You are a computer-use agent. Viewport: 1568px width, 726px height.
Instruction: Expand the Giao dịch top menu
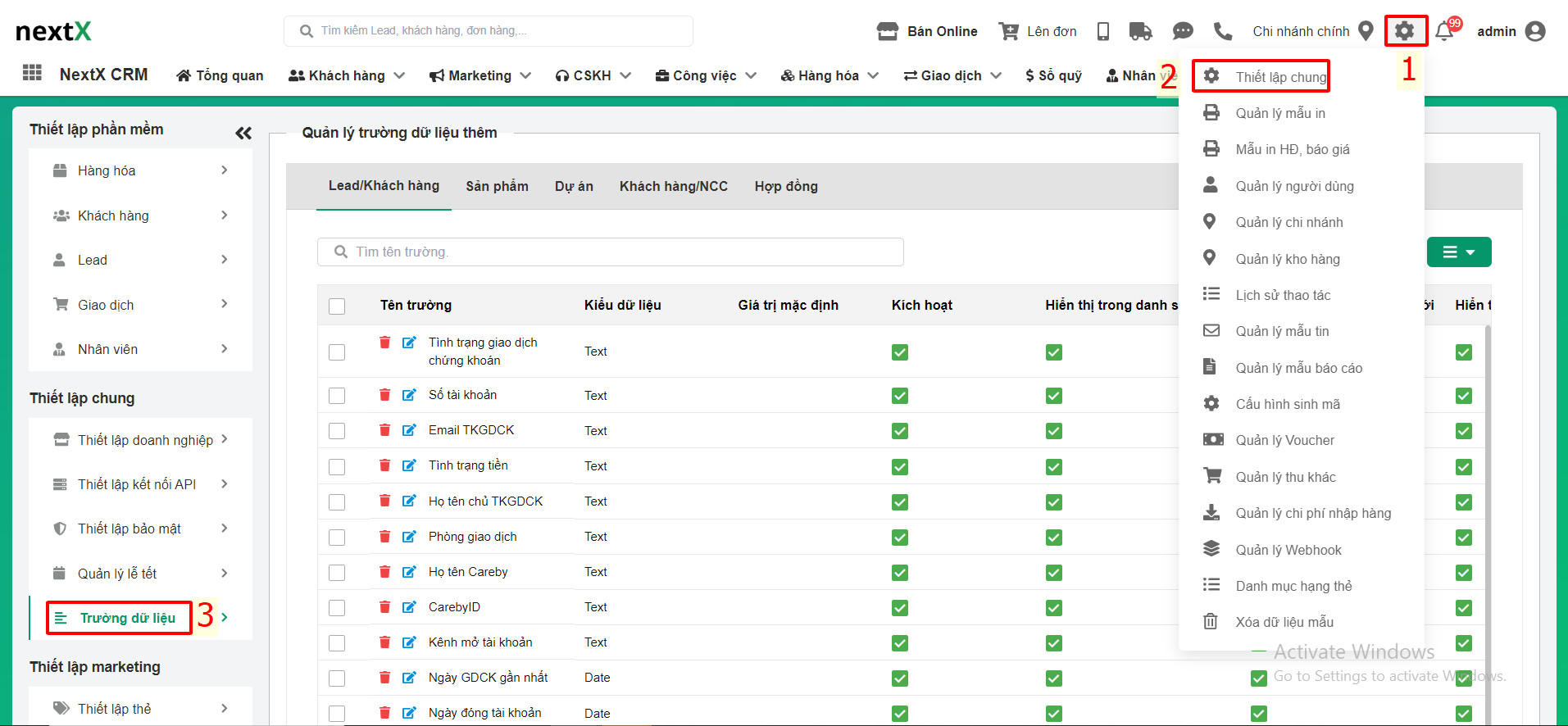(x=952, y=75)
